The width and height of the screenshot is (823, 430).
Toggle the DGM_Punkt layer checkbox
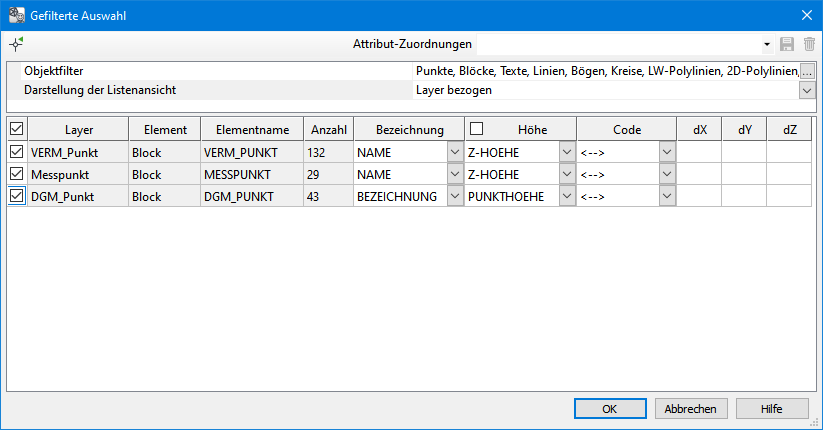[16, 196]
